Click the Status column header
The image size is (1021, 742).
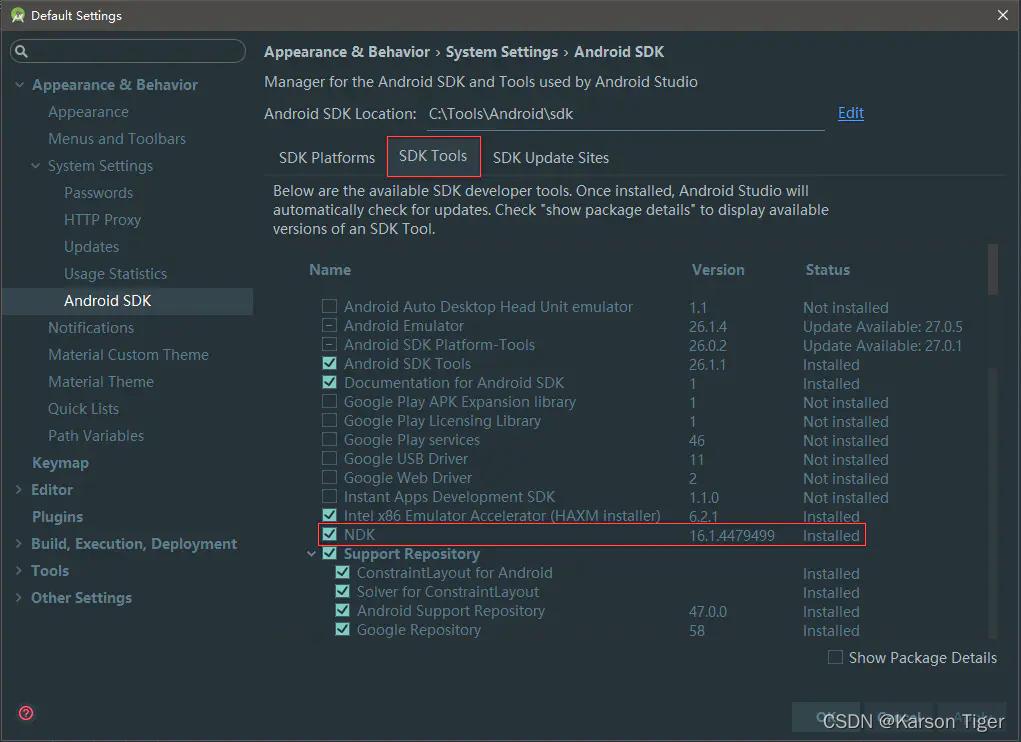pyautogui.click(x=828, y=269)
